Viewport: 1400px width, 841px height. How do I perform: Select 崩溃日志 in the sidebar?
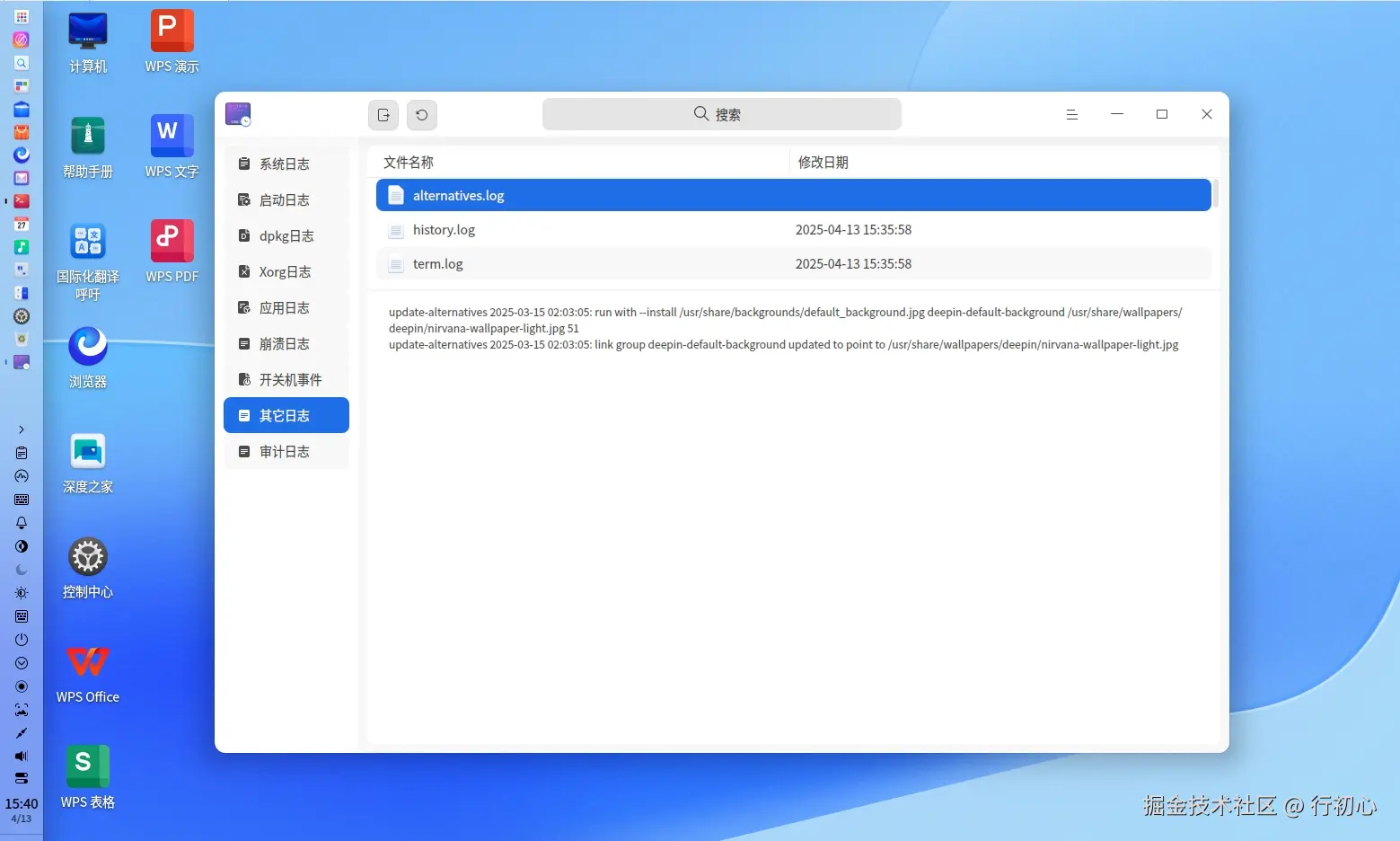[286, 343]
